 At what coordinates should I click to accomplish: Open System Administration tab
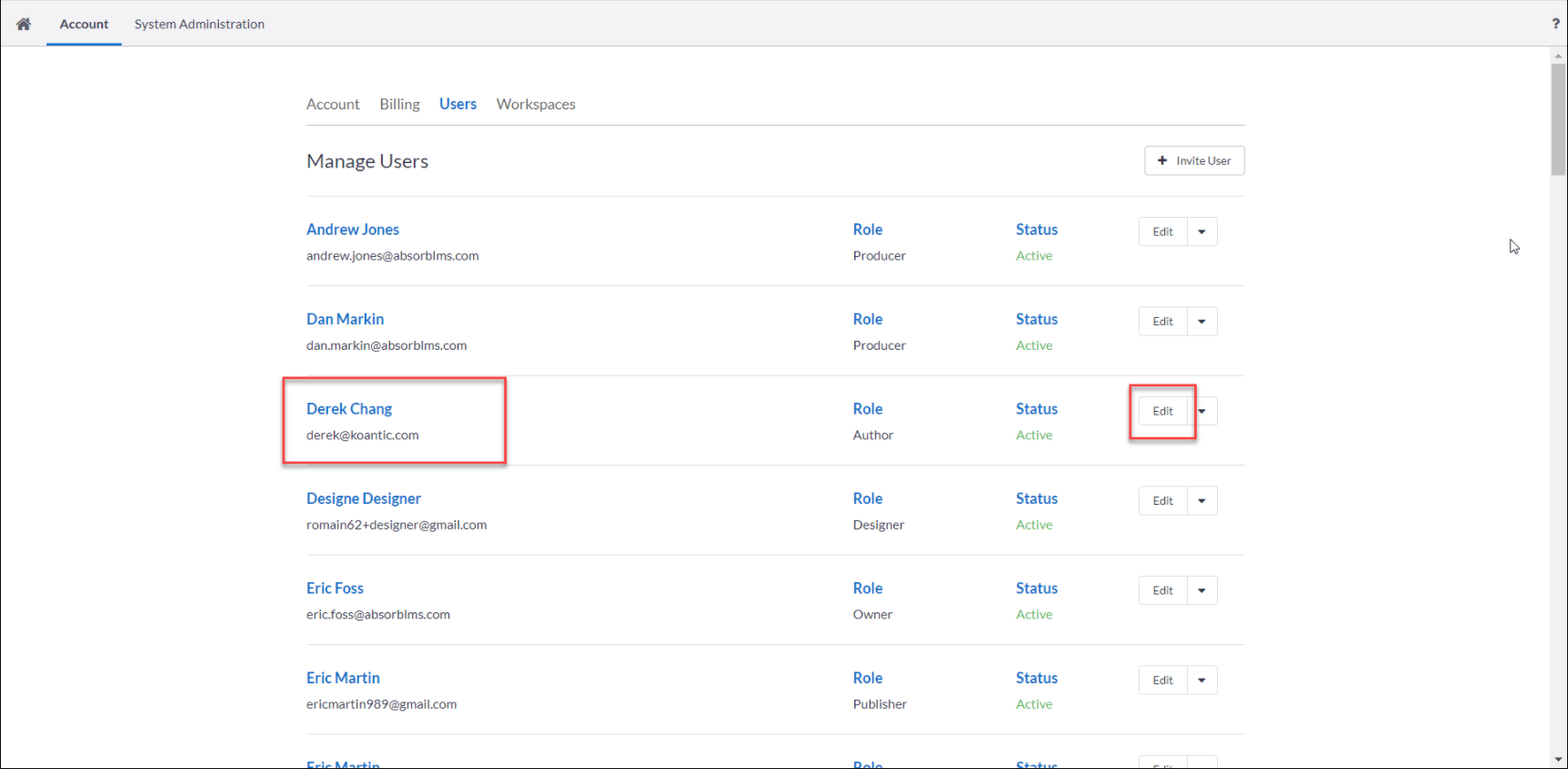click(200, 24)
